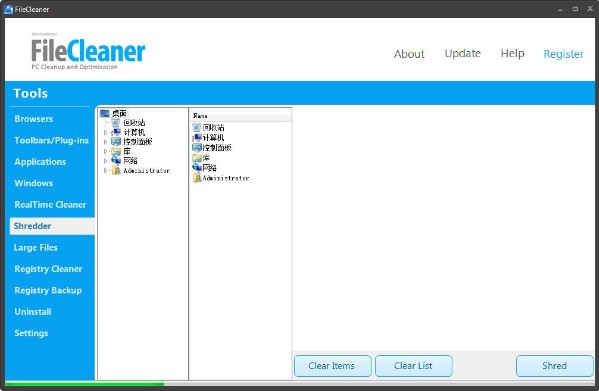Click the Clear Items button
The width and height of the screenshot is (599, 391).
(332, 366)
